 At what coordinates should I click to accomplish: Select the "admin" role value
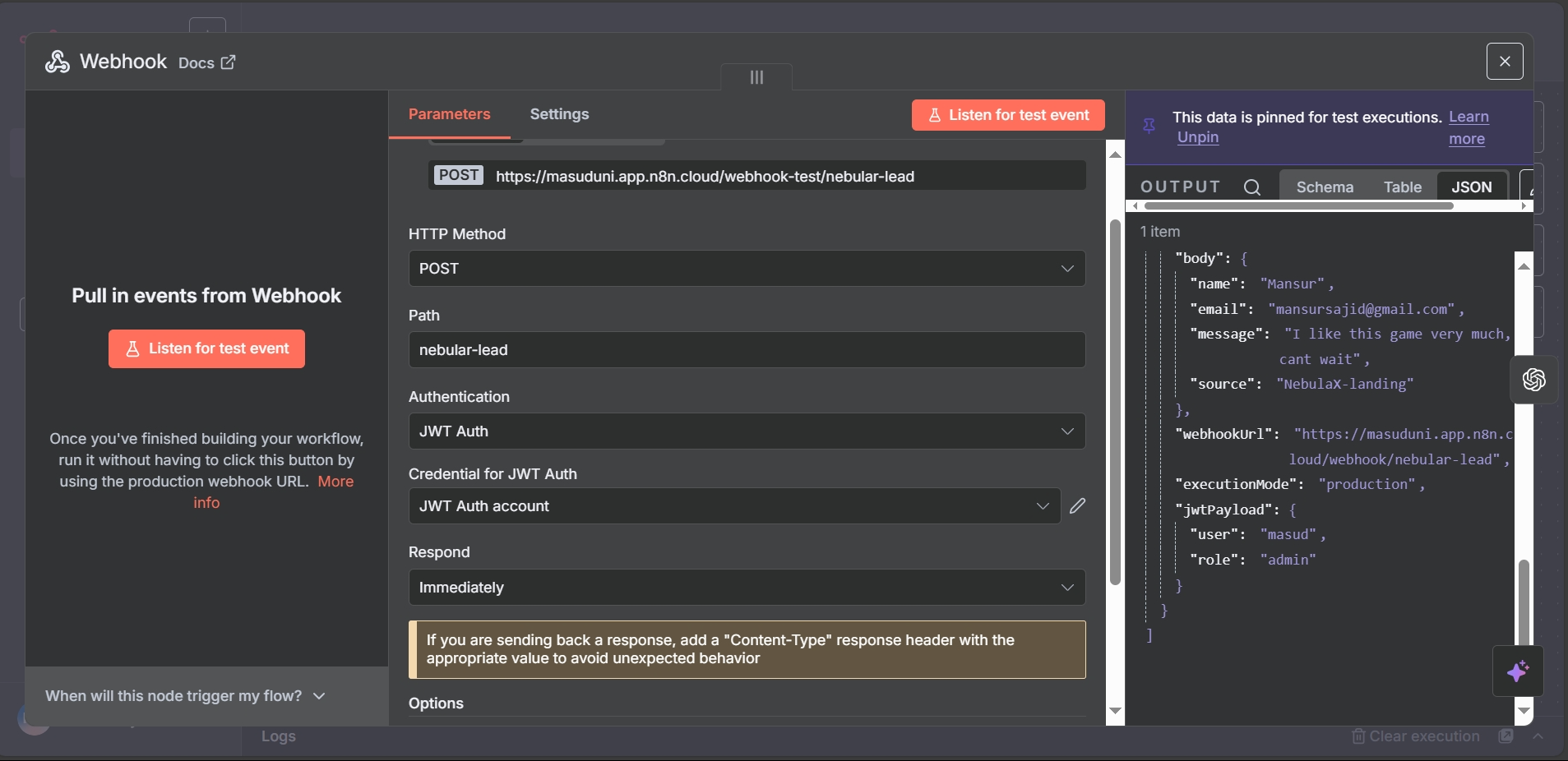1288,560
